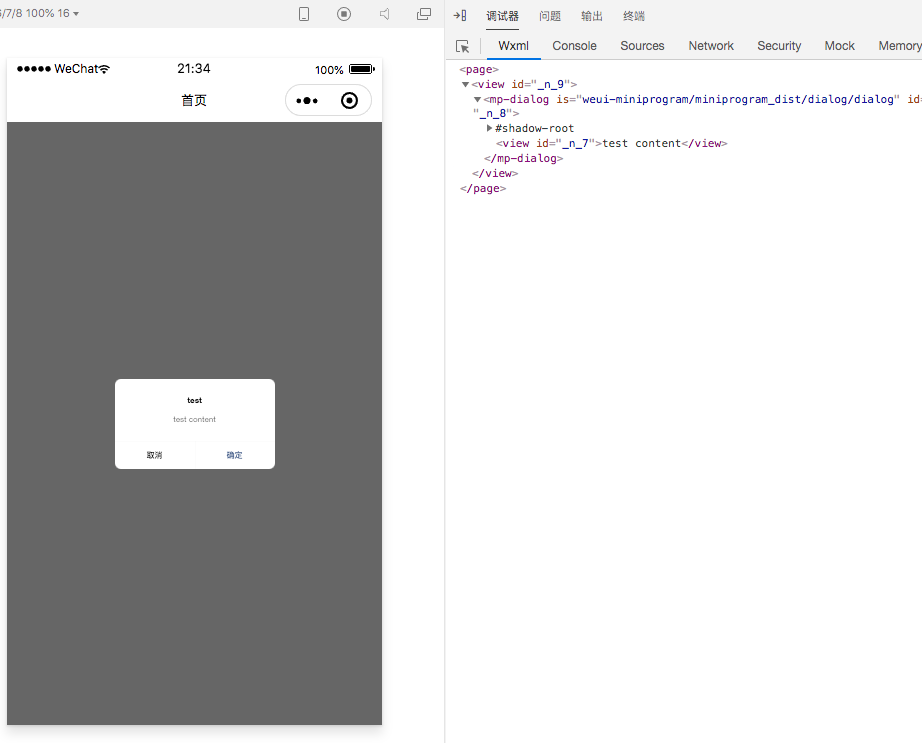Viewport: 922px width, 743px height.
Task: Select the element inspector picker icon
Action: click(x=462, y=46)
